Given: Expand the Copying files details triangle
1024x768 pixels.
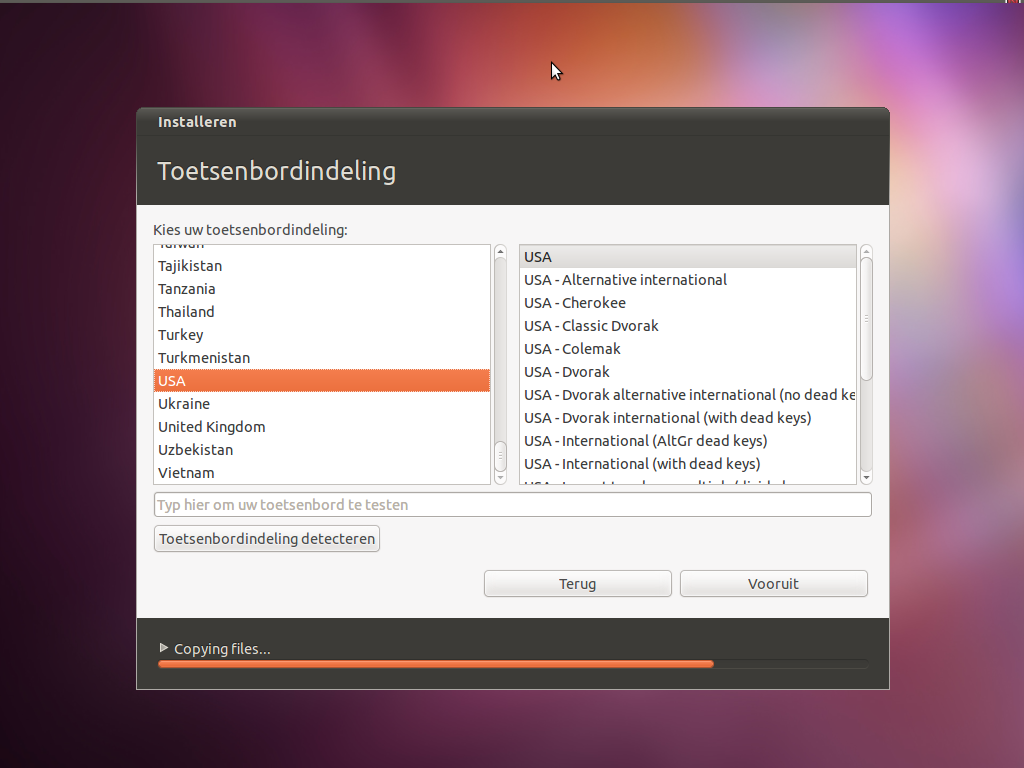Looking at the screenshot, I should (x=164, y=648).
